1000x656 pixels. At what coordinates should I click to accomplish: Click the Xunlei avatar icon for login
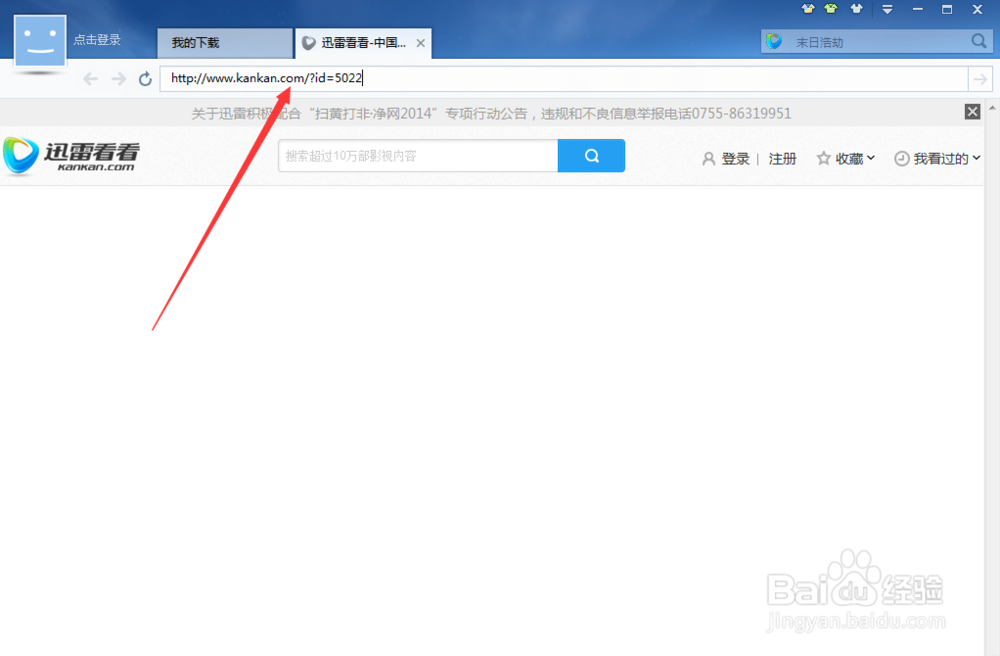coord(39,40)
